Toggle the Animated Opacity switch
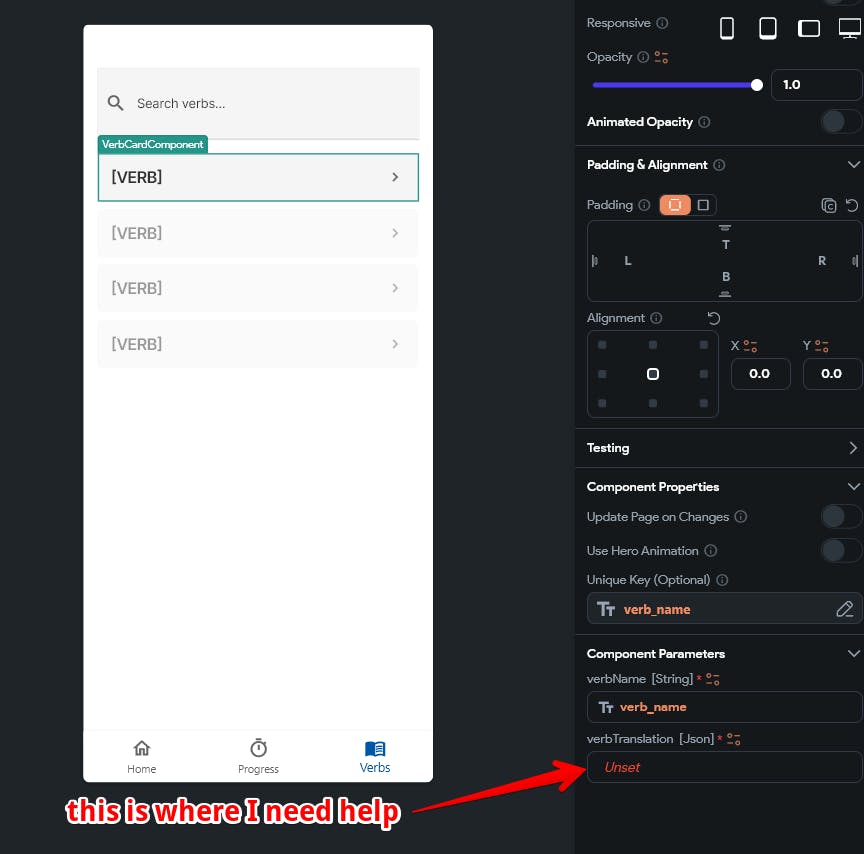 [841, 122]
